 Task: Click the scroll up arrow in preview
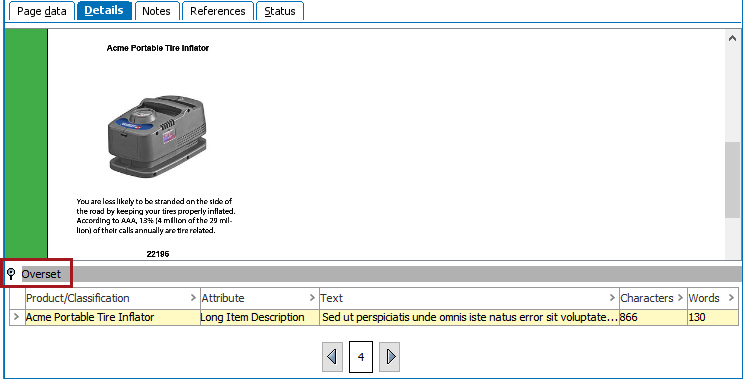pos(732,38)
